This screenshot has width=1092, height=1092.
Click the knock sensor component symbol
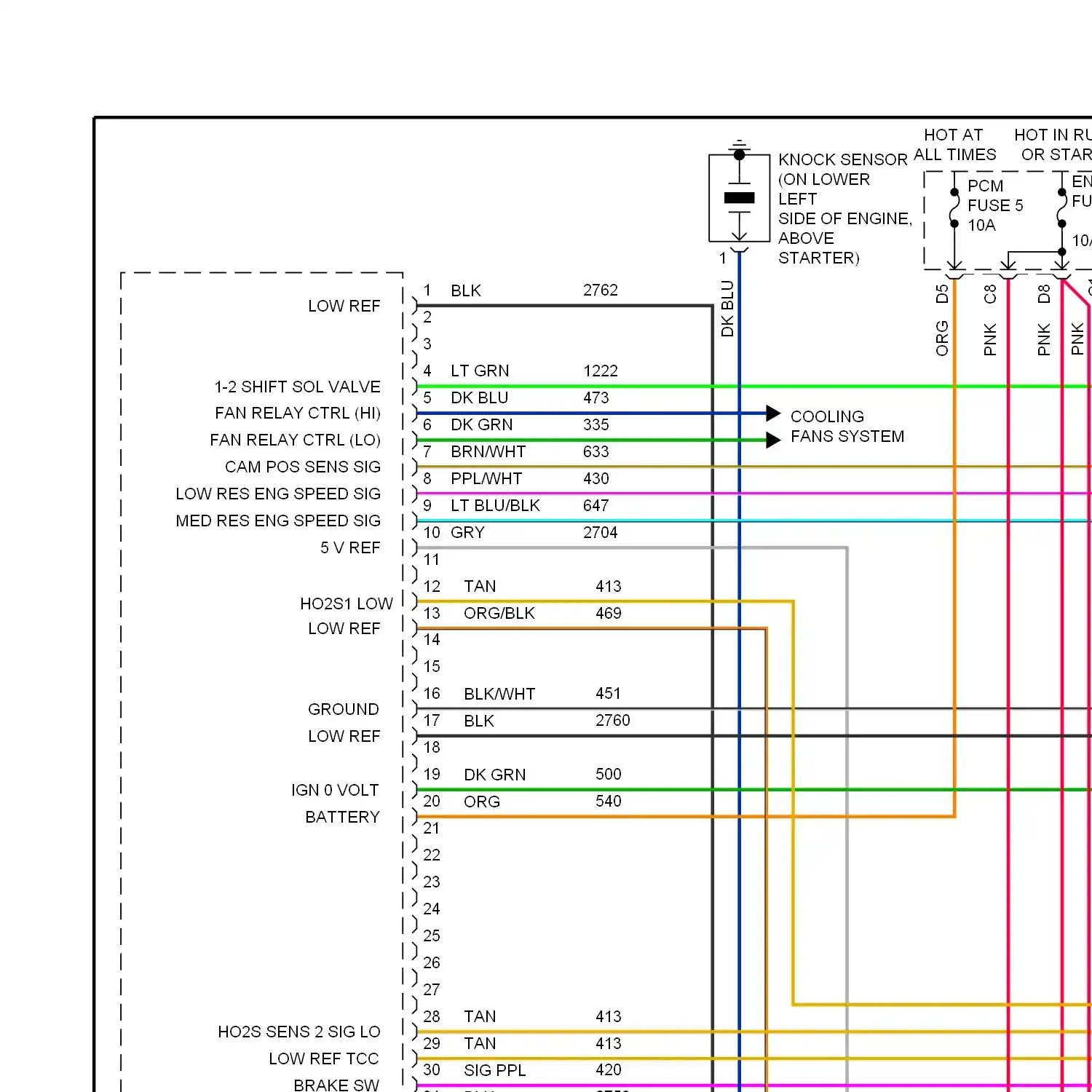(739, 197)
